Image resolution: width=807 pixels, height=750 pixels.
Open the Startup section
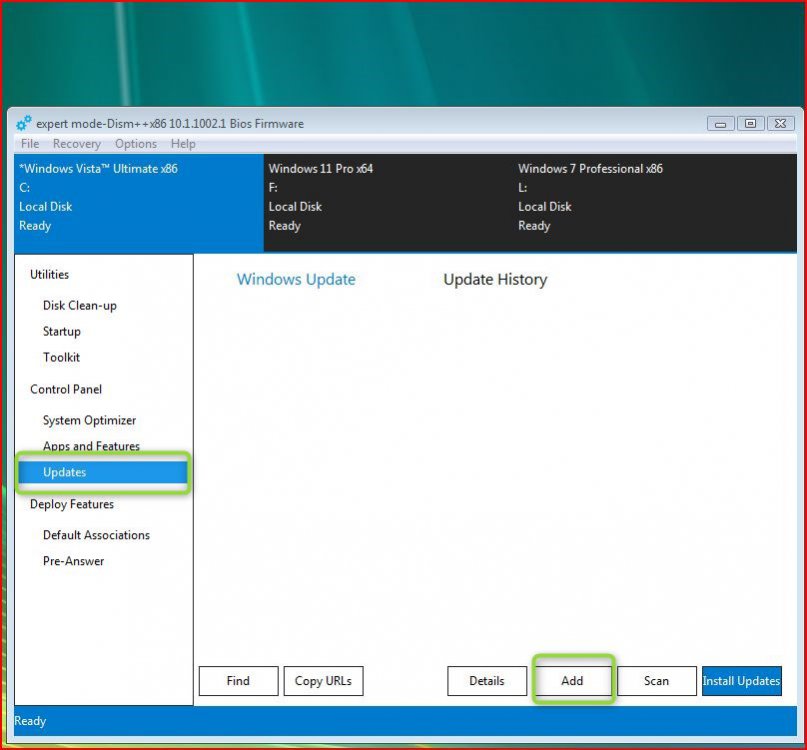62,332
